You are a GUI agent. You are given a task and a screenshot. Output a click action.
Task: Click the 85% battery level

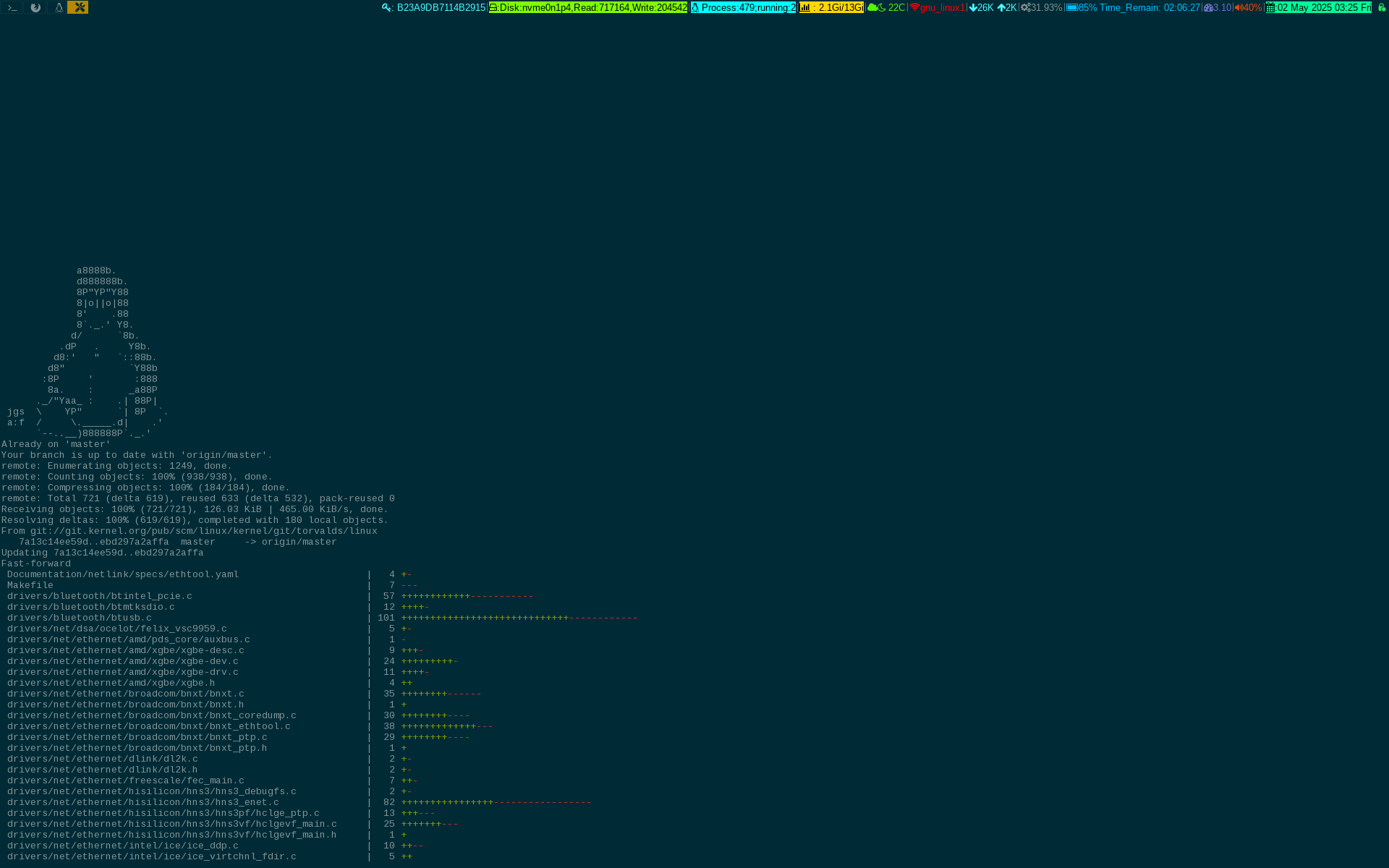click(x=1087, y=7)
